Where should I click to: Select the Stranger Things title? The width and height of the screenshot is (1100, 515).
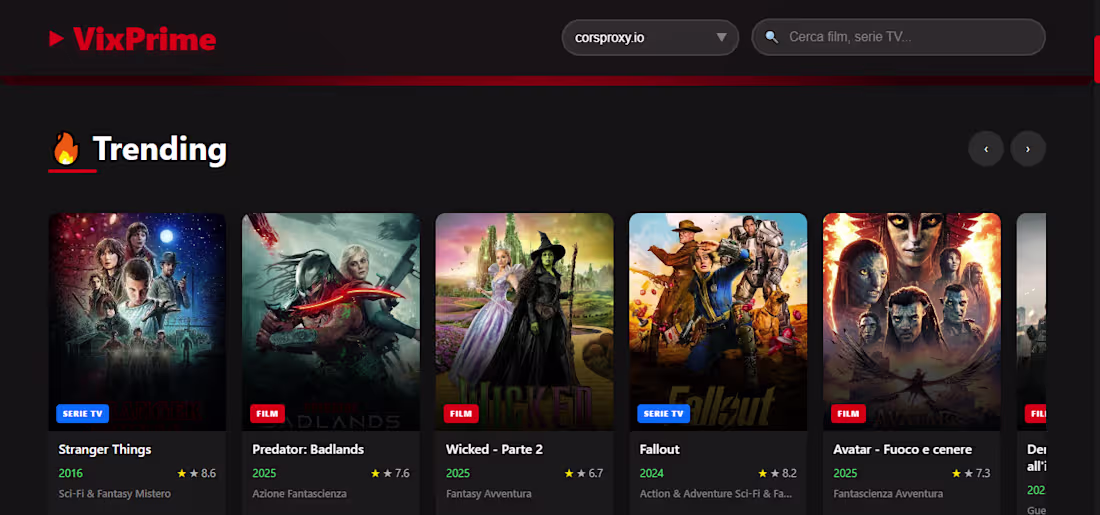105,449
